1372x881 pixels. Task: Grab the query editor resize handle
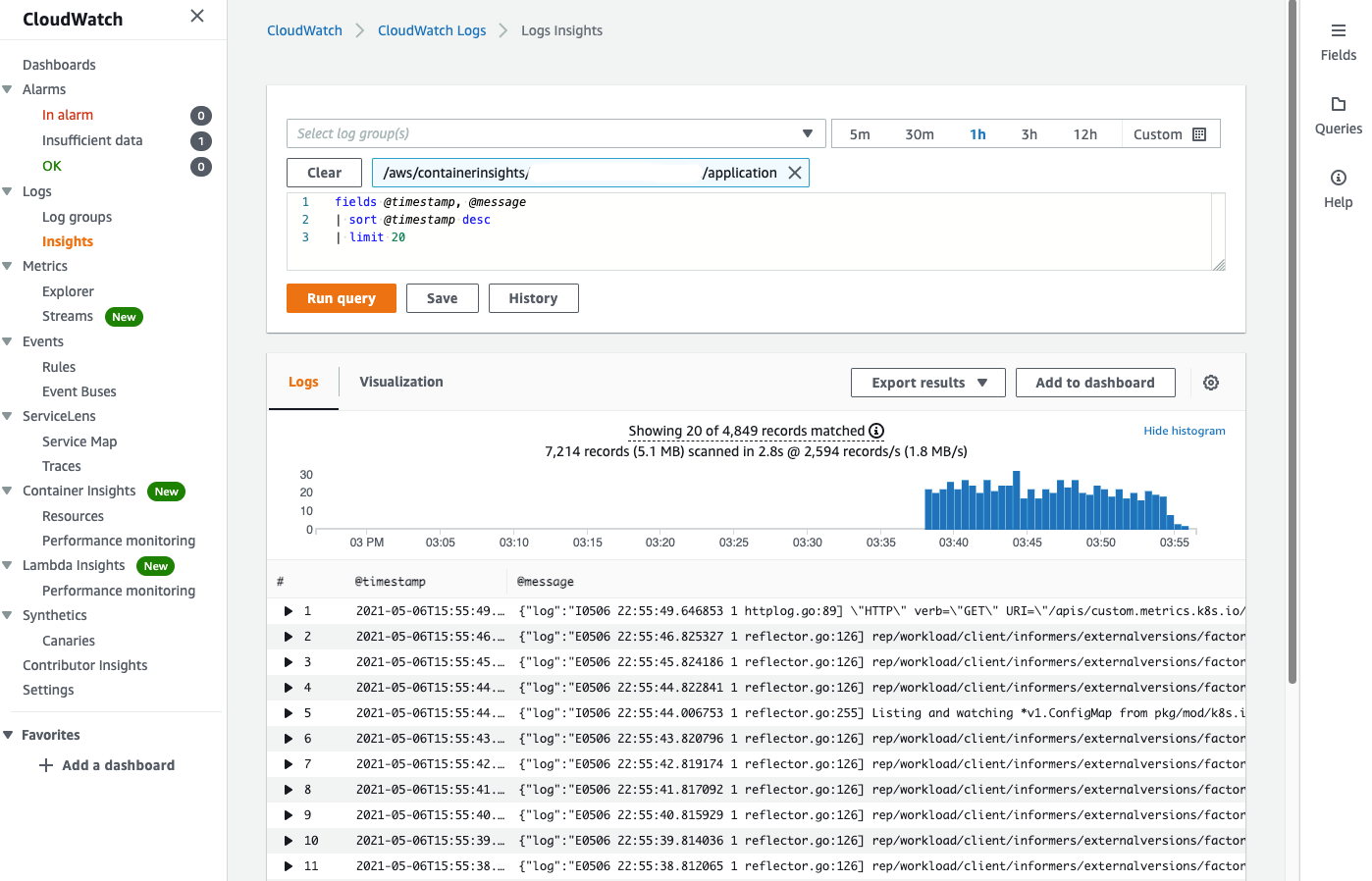(1219, 264)
